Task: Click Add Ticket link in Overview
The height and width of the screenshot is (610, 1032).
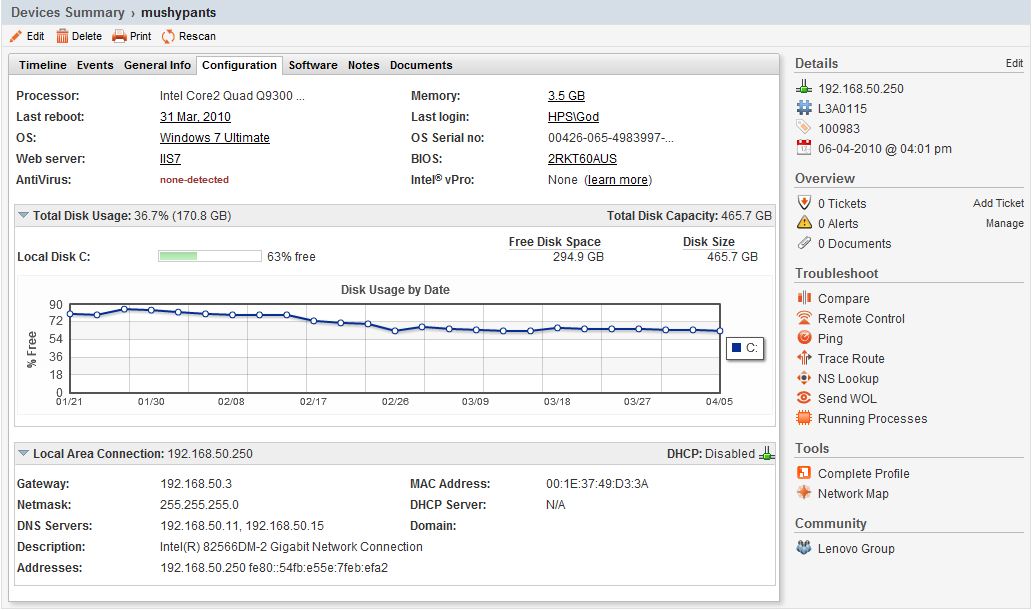Action: point(998,203)
